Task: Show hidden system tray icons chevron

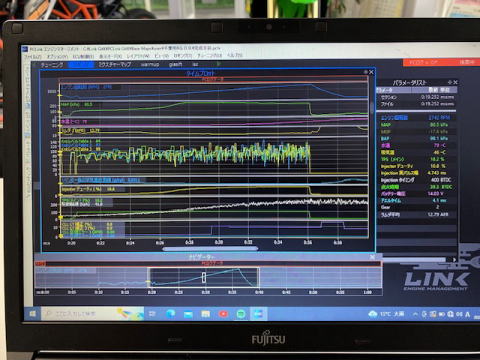Action: click(415, 314)
